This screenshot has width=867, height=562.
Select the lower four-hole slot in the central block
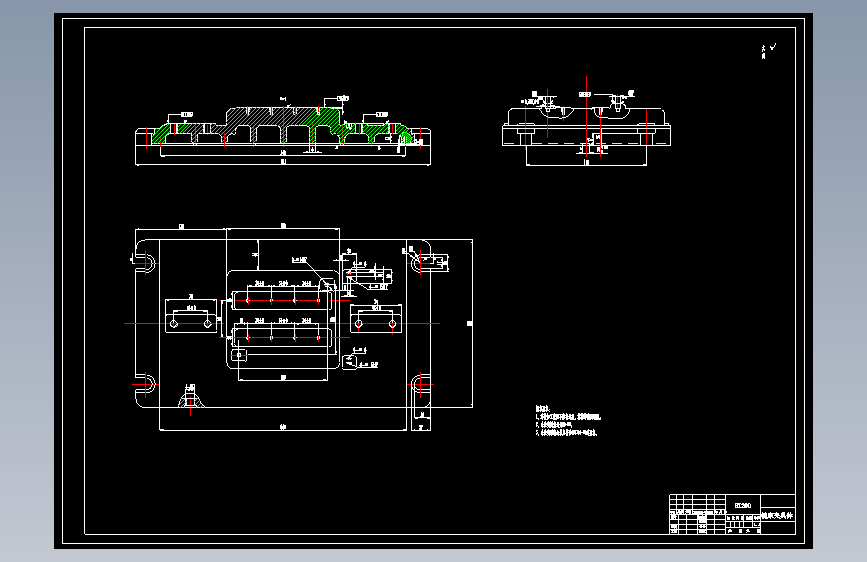pos(282,337)
